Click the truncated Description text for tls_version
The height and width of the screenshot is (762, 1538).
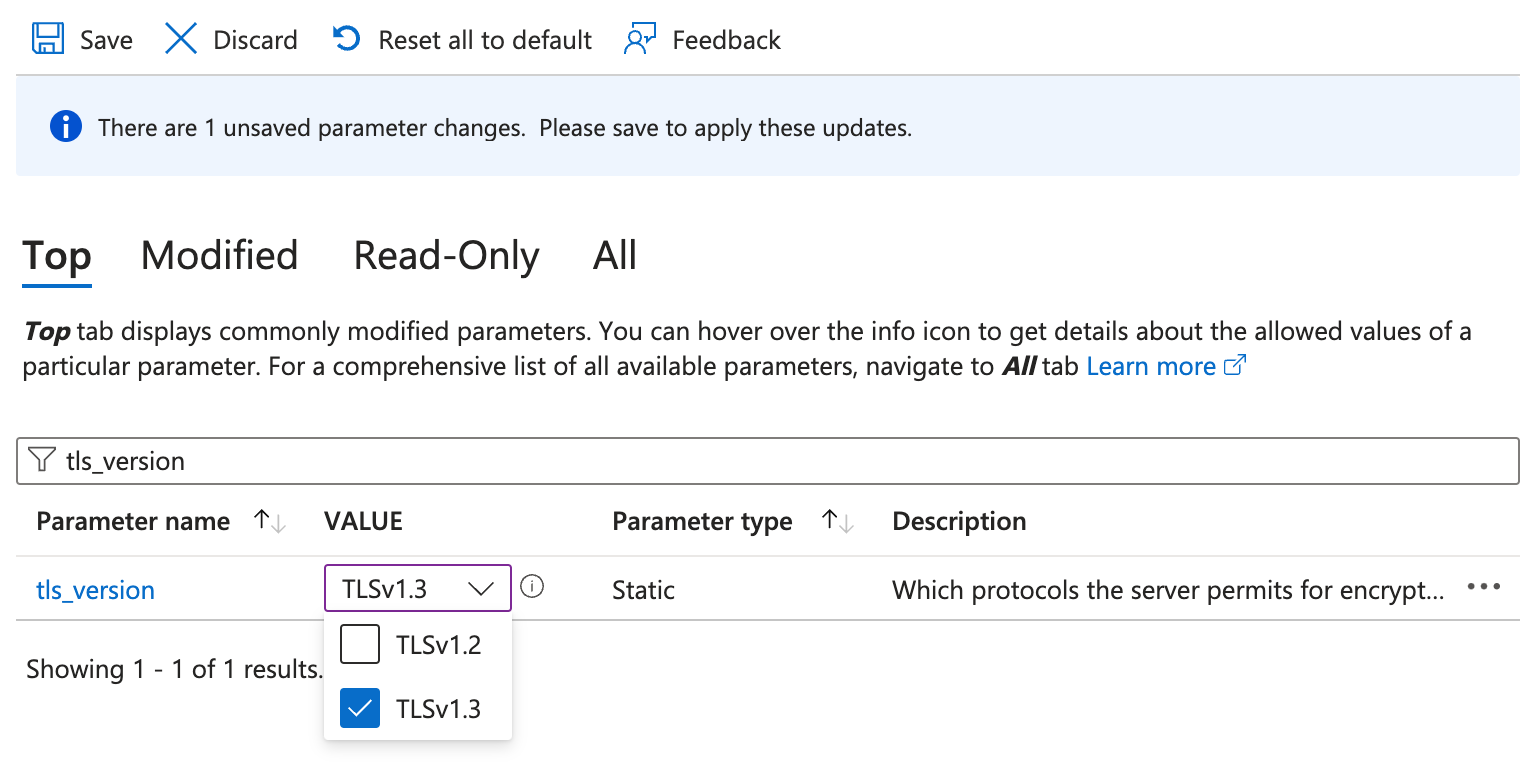point(1167,590)
